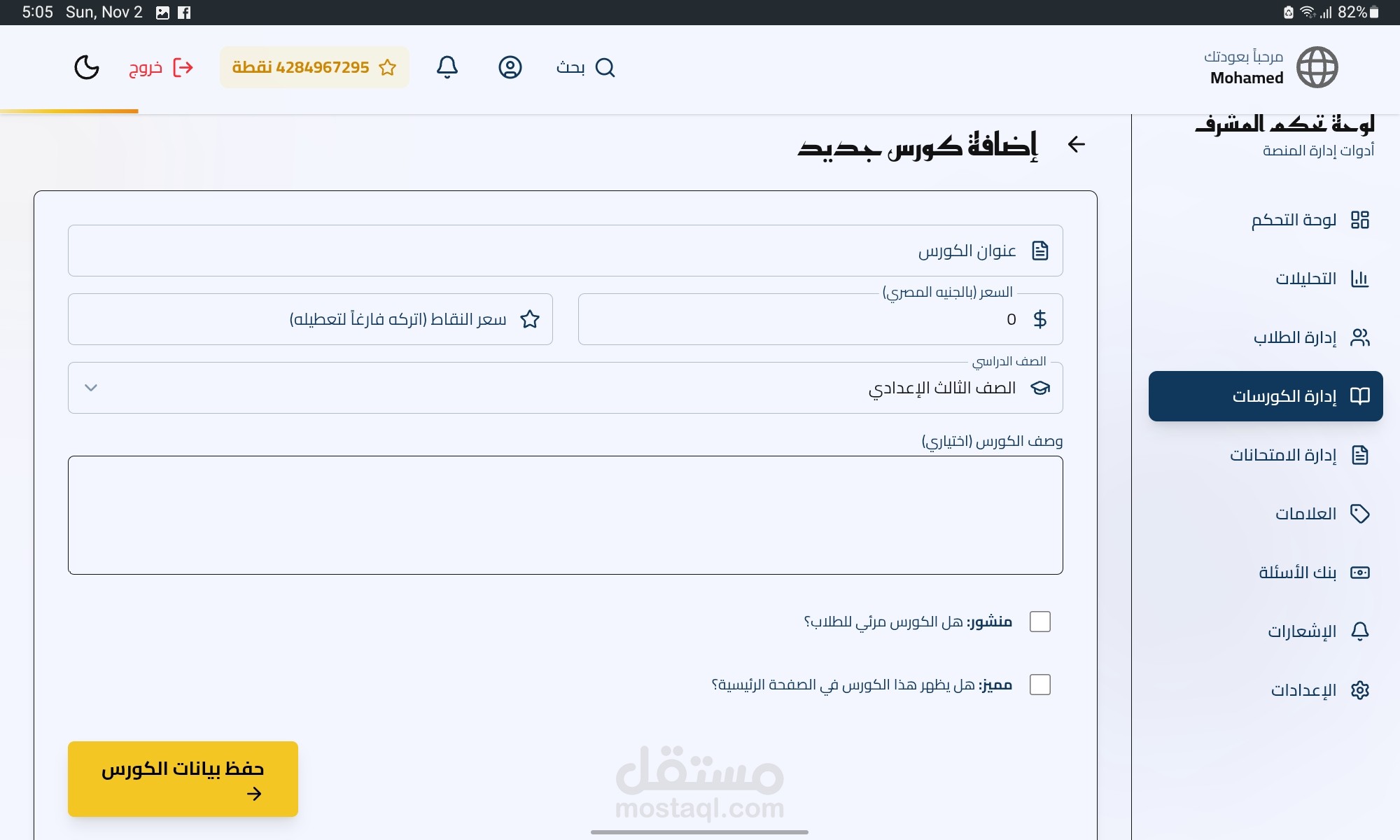Image resolution: width=1400 pixels, height=840 pixels.
Task: Click the إدارة الطلاب students icon
Action: click(1359, 337)
